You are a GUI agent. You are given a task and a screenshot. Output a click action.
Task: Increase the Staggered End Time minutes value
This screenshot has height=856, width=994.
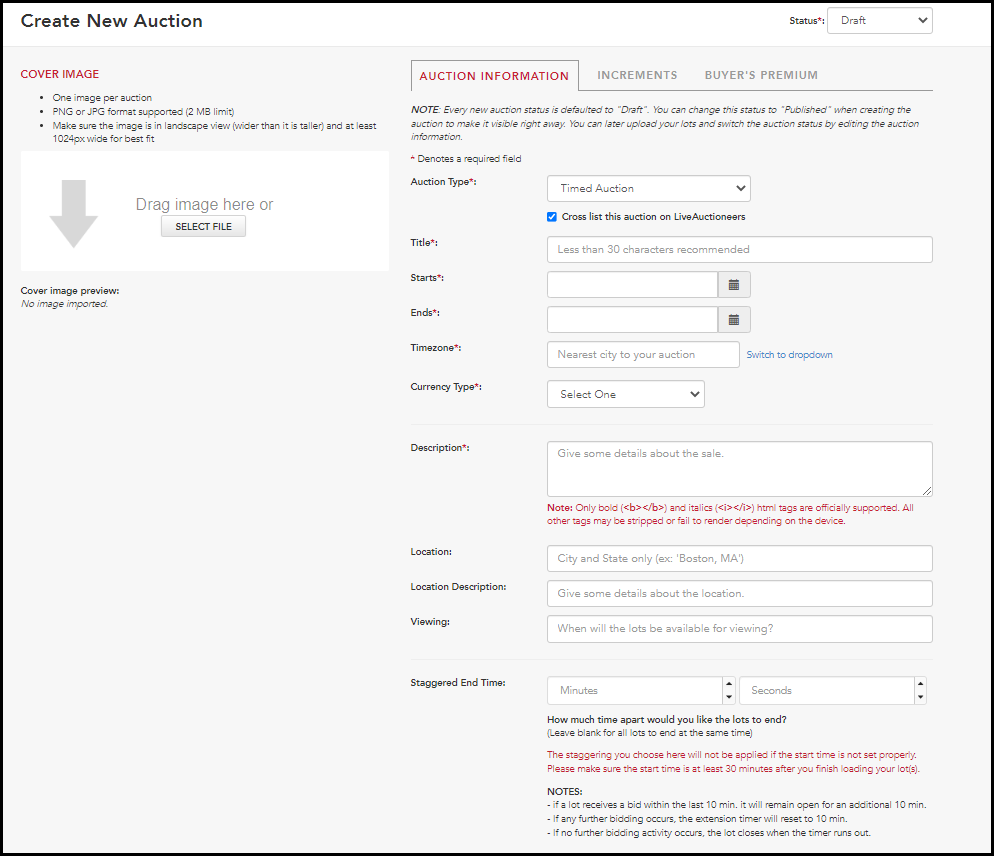click(x=729, y=684)
